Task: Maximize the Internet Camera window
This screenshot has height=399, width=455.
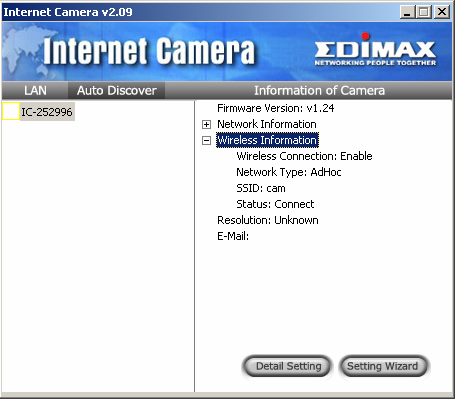Action: click(x=424, y=12)
